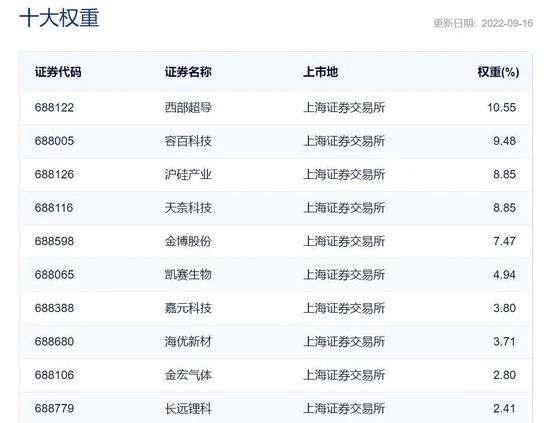Click 上海证券交易所 in the 金博股份 row
550x423 pixels.
point(344,241)
